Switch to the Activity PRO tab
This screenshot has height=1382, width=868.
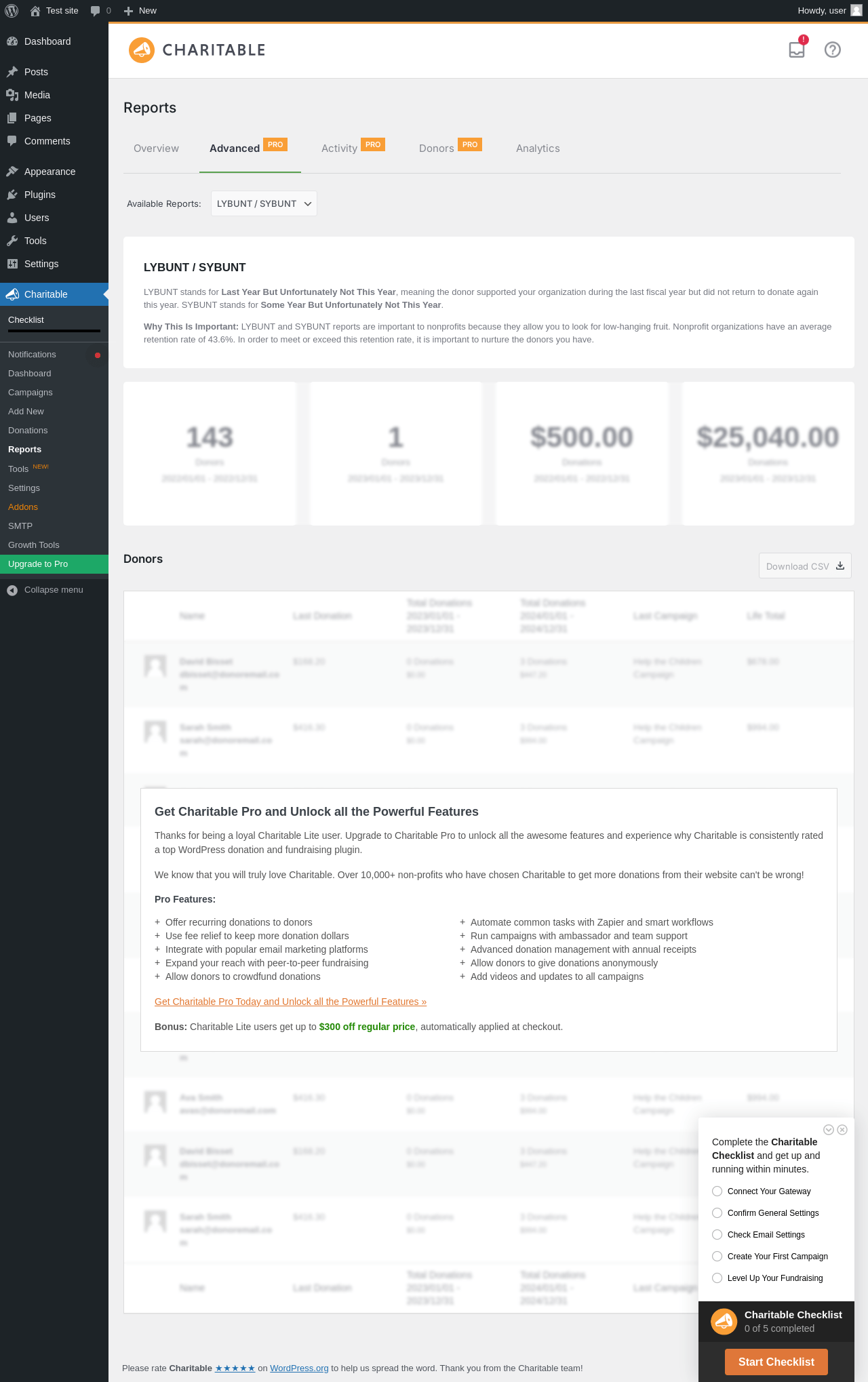coord(353,148)
